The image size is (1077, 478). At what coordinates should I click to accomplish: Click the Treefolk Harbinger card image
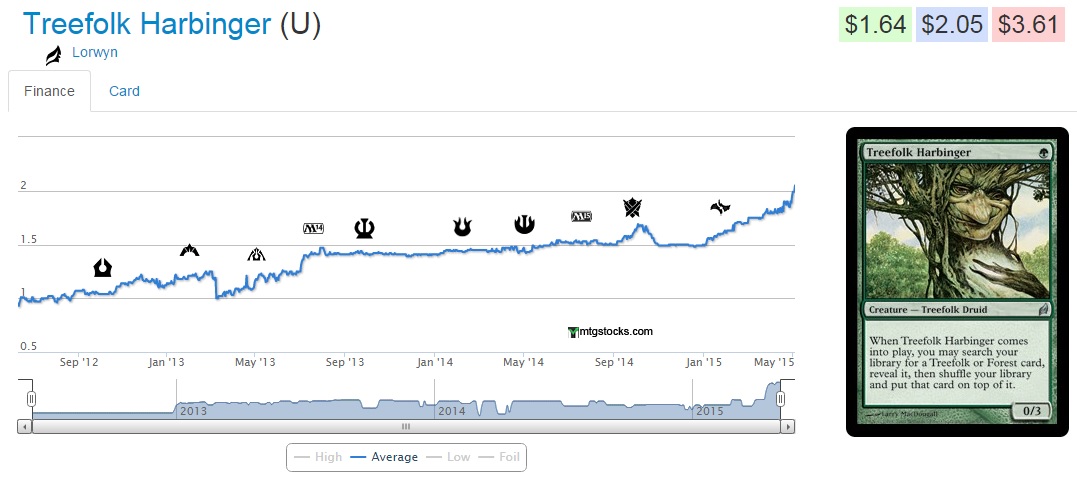(958, 282)
